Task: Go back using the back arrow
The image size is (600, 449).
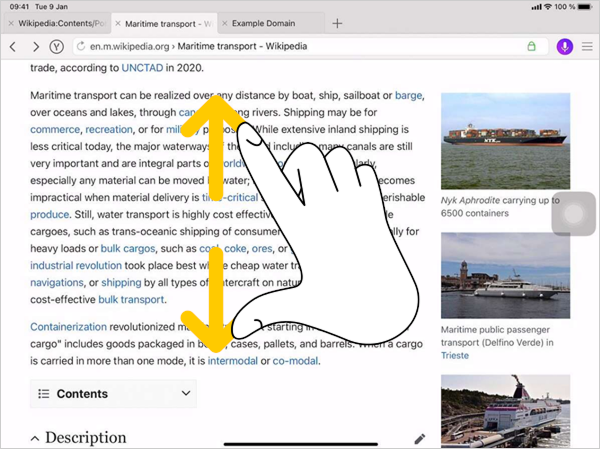Action: click(x=13, y=46)
